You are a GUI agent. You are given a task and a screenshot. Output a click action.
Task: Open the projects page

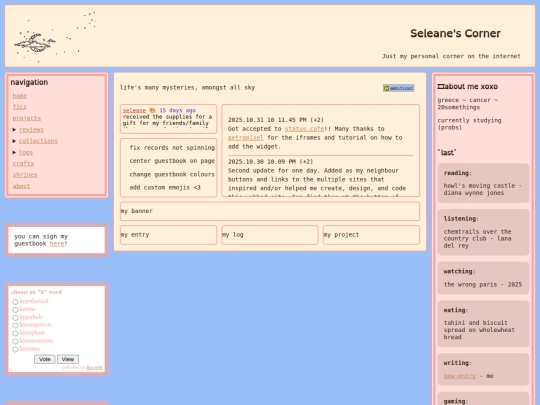pyautogui.click(x=27, y=118)
